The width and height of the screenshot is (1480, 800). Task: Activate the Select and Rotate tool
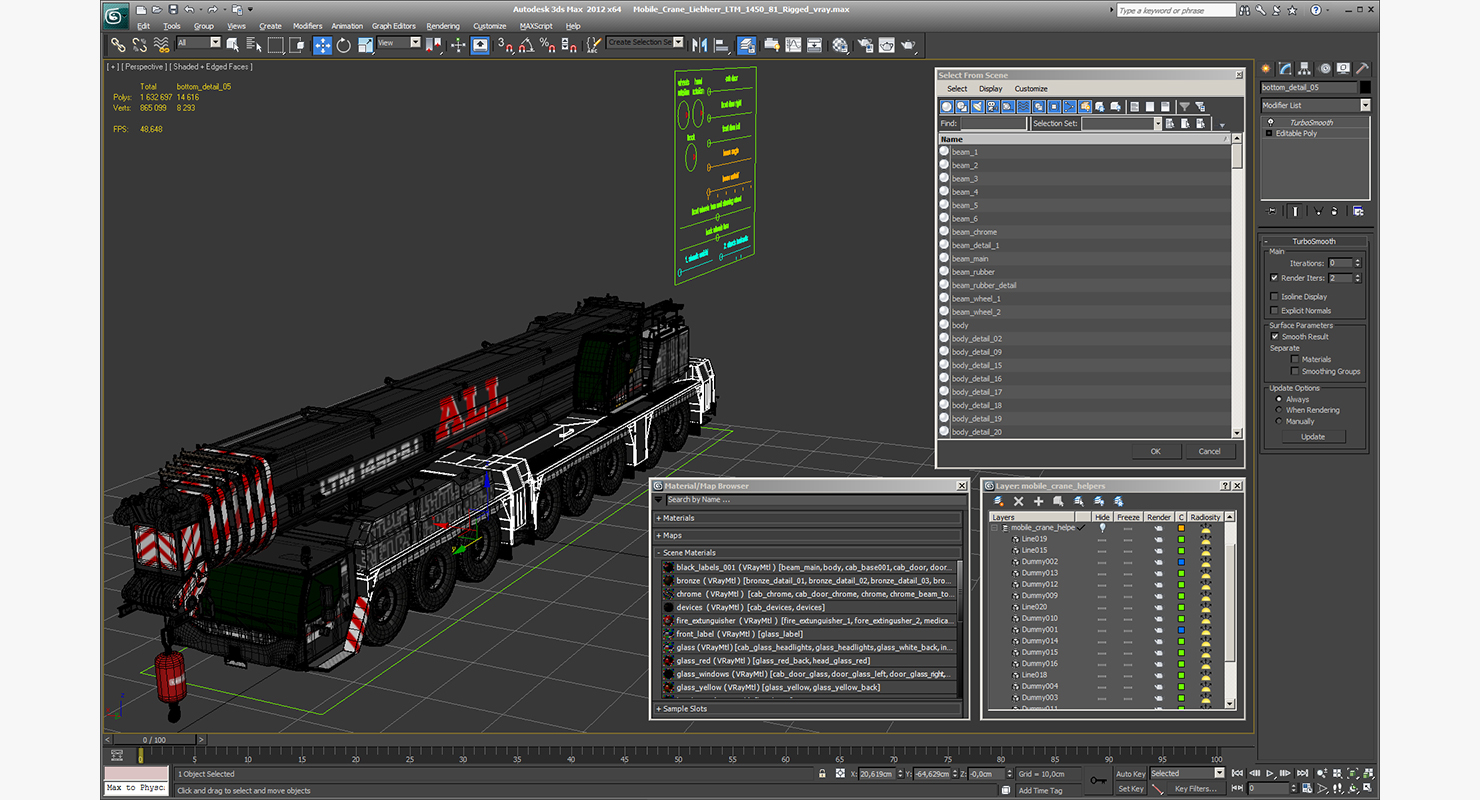click(343, 45)
